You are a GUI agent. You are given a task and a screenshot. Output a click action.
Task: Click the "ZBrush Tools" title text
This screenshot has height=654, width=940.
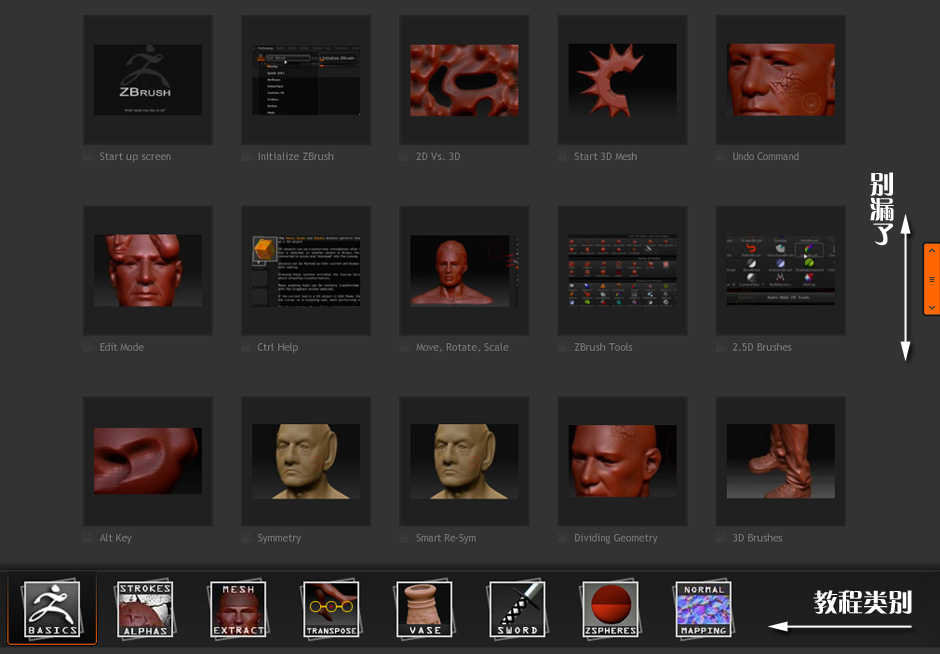coord(603,347)
